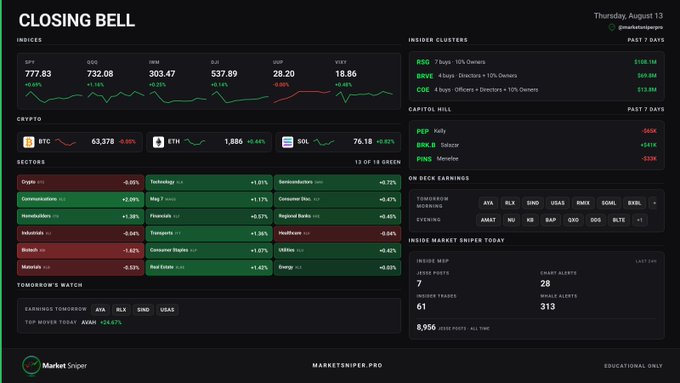
Task: Select the Materials sector tile
Action: point(80,268)
